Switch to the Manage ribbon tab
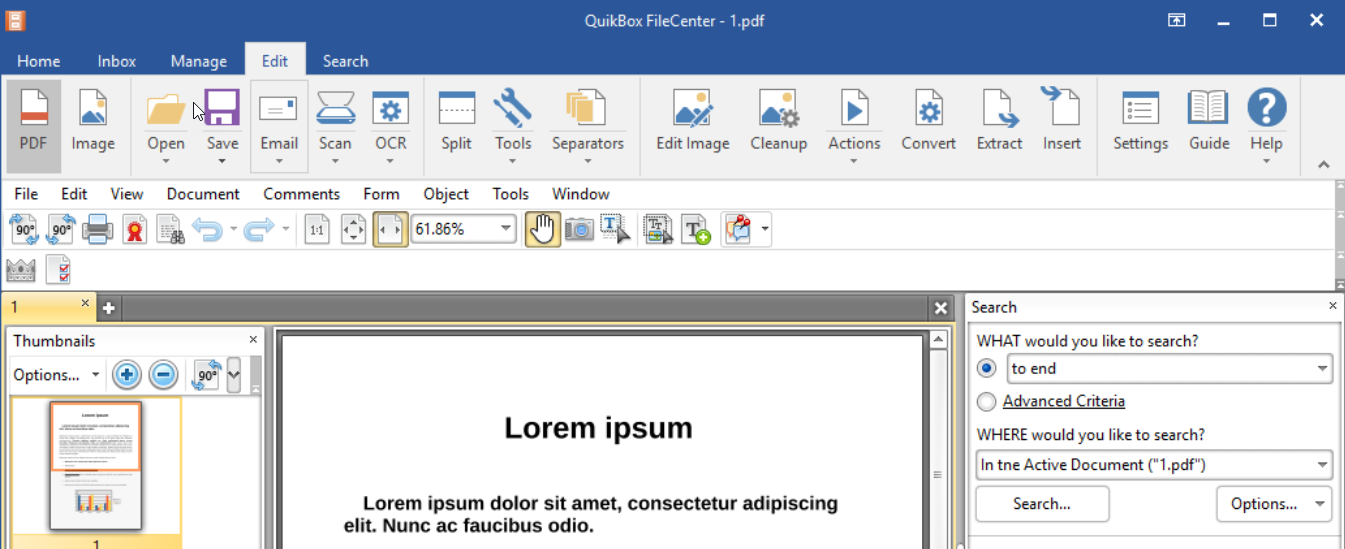This screenshot has height=549, width=1345. point(198,61)
